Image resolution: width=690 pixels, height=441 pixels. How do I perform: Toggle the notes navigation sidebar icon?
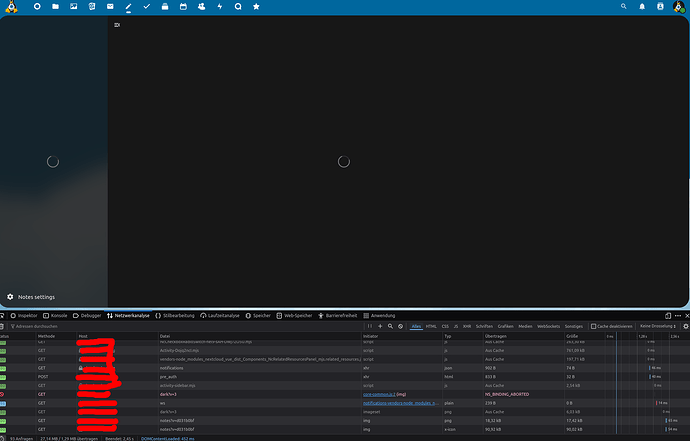click(117, 24)
